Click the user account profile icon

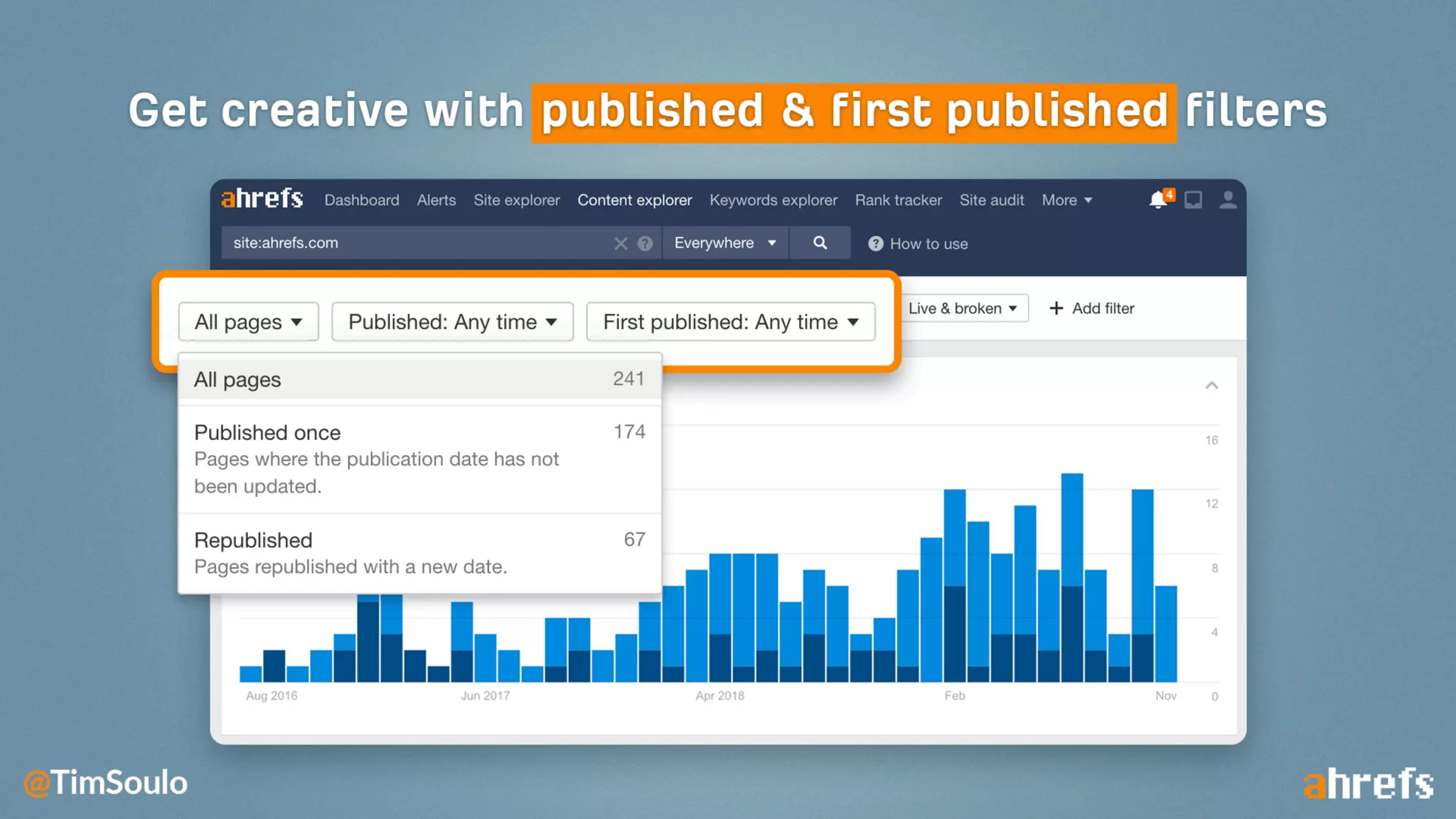click(x=1228, y=200)
